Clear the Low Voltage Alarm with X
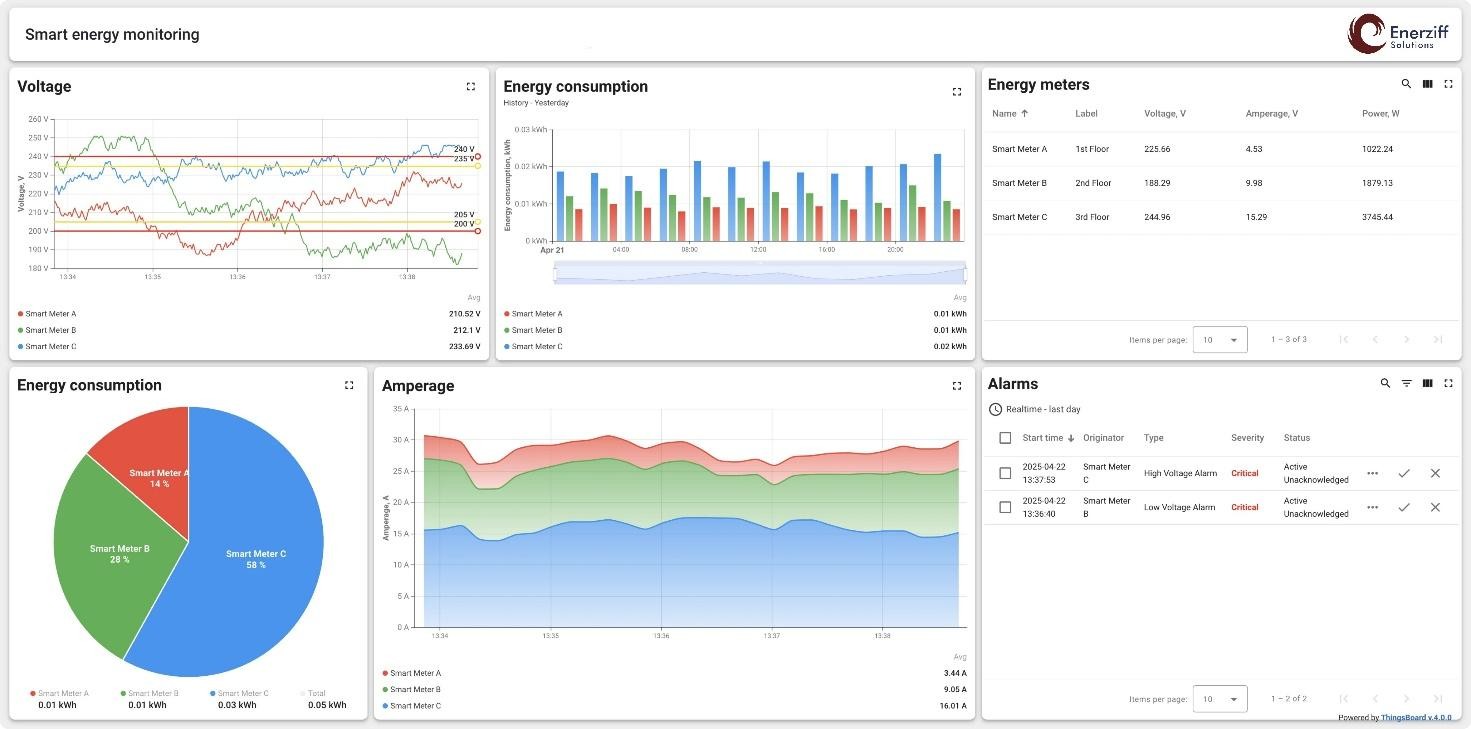This screenshot has width=1471, height=729. pyautogui.click(x=1435, y=508)
